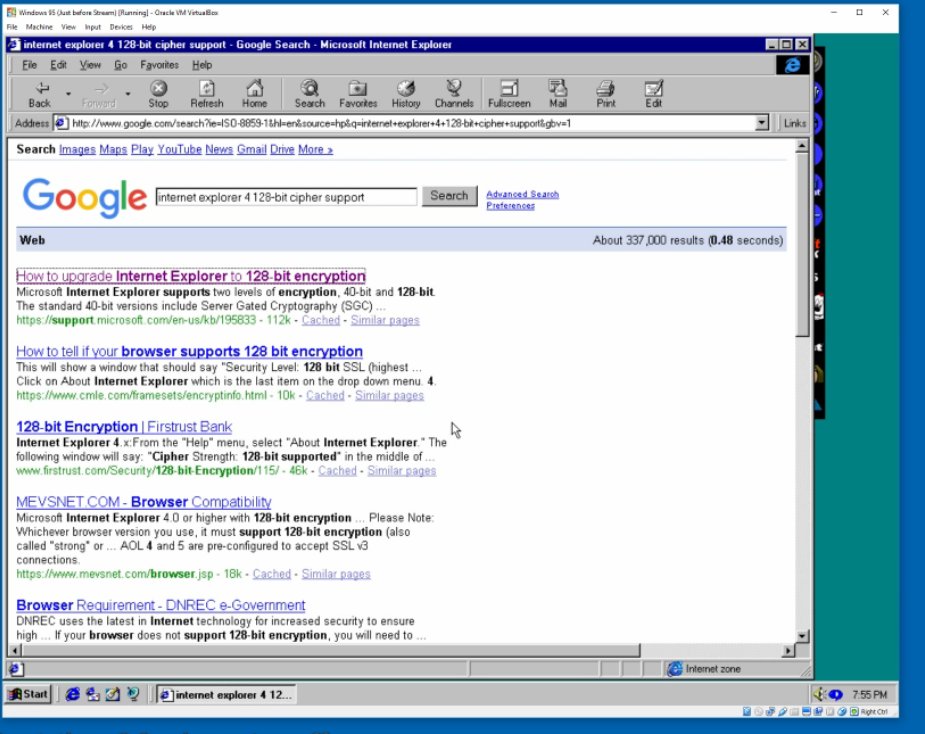Open the '128-bit Encryption | Firstrust Bank' result

[x=124, y=427]
